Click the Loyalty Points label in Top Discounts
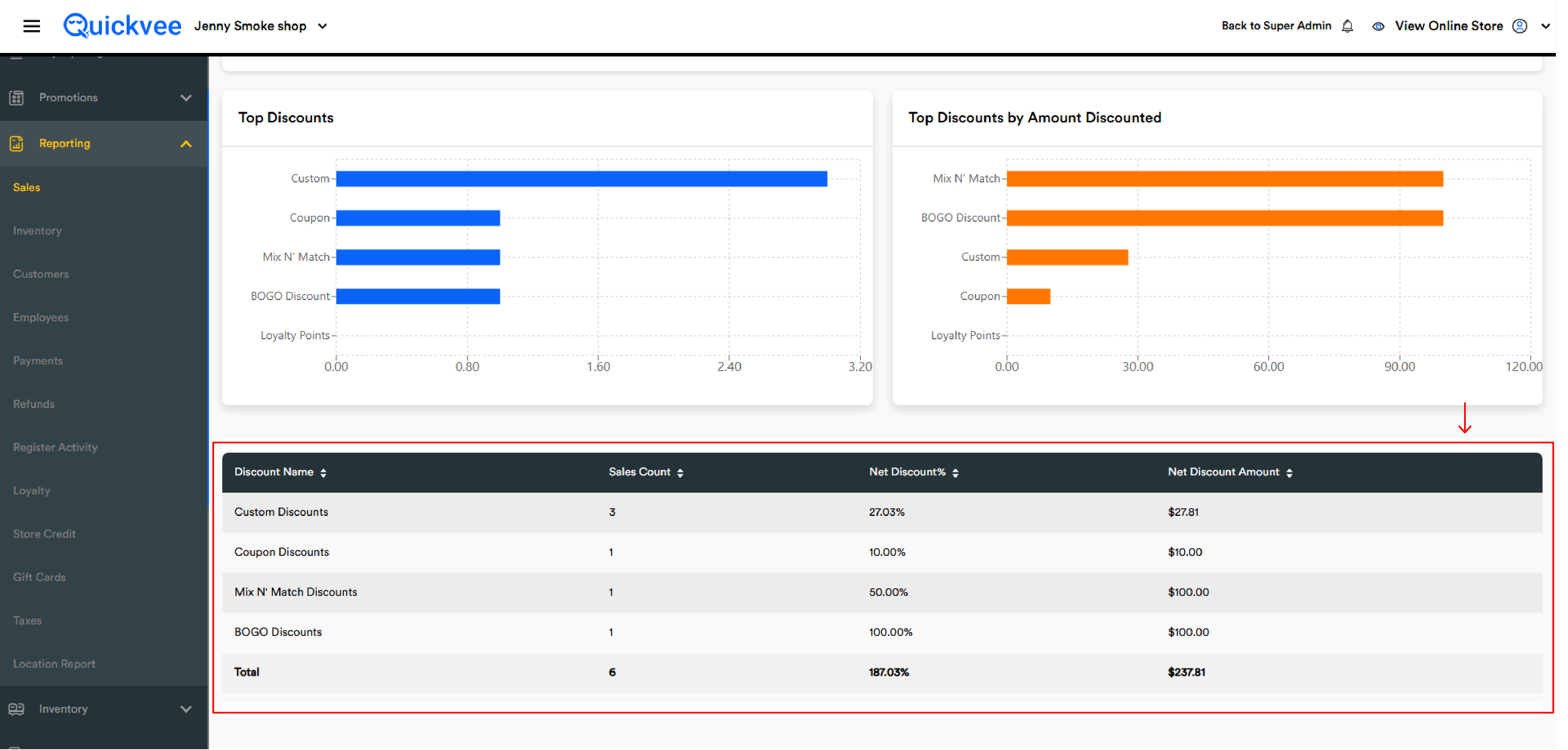Viewport: 1568px width, 750px height. (x=295, y=335)
